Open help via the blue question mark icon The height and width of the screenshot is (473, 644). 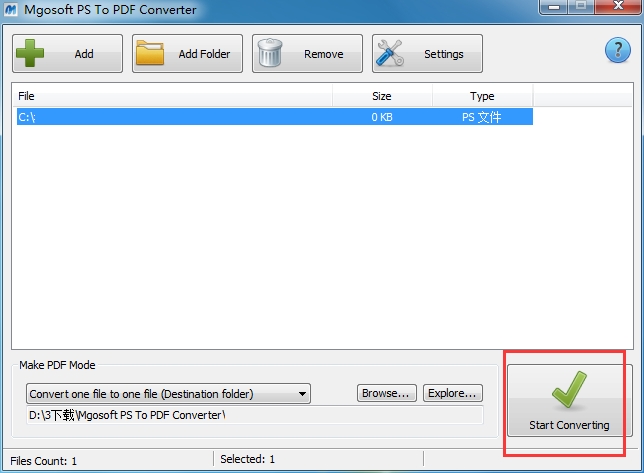point(618,50)
